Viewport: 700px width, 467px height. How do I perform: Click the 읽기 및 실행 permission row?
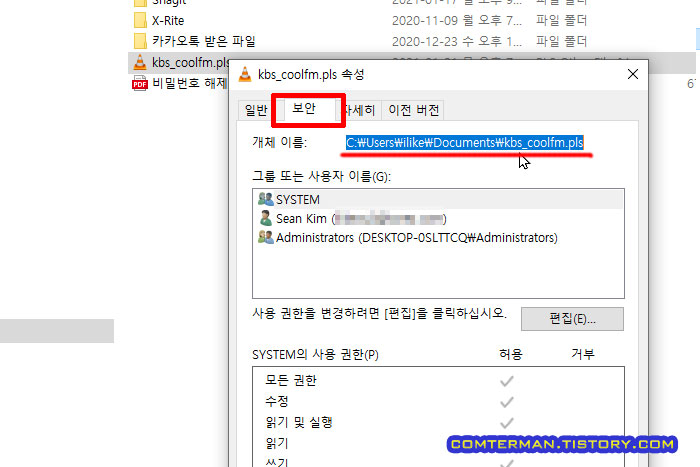click(438, 422)
